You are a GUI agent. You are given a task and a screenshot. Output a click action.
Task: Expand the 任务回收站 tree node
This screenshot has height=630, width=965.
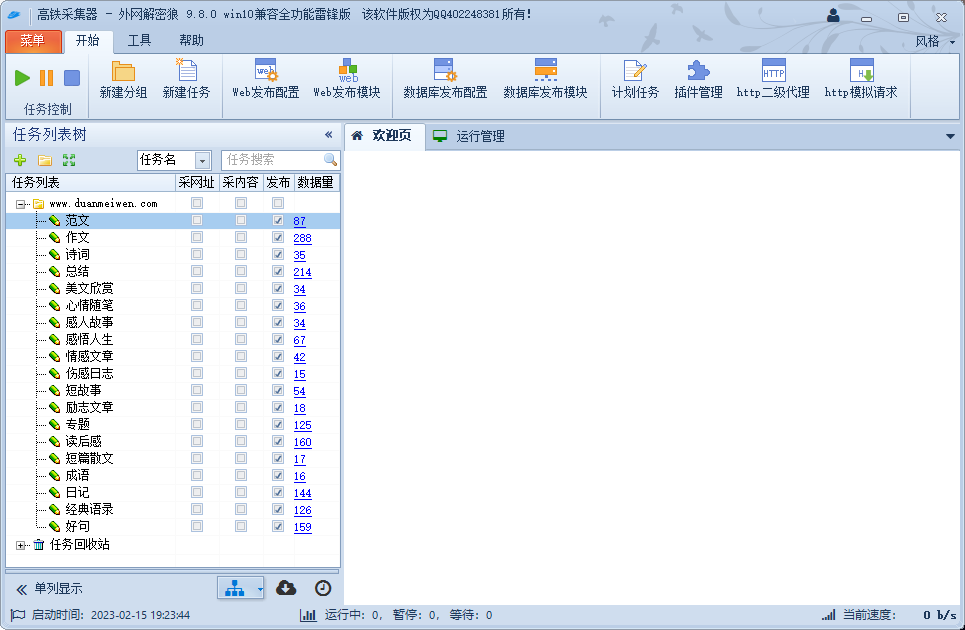point(18,545)
